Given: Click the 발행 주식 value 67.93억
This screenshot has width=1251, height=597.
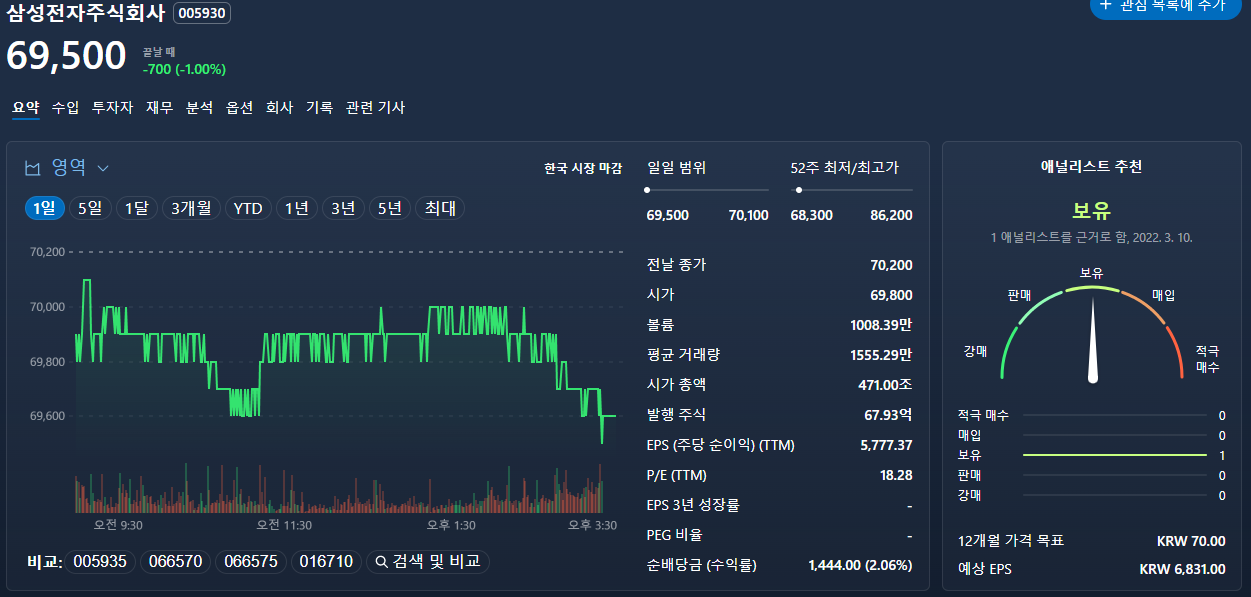Looking at the screenshot, I should coord(889,415).
